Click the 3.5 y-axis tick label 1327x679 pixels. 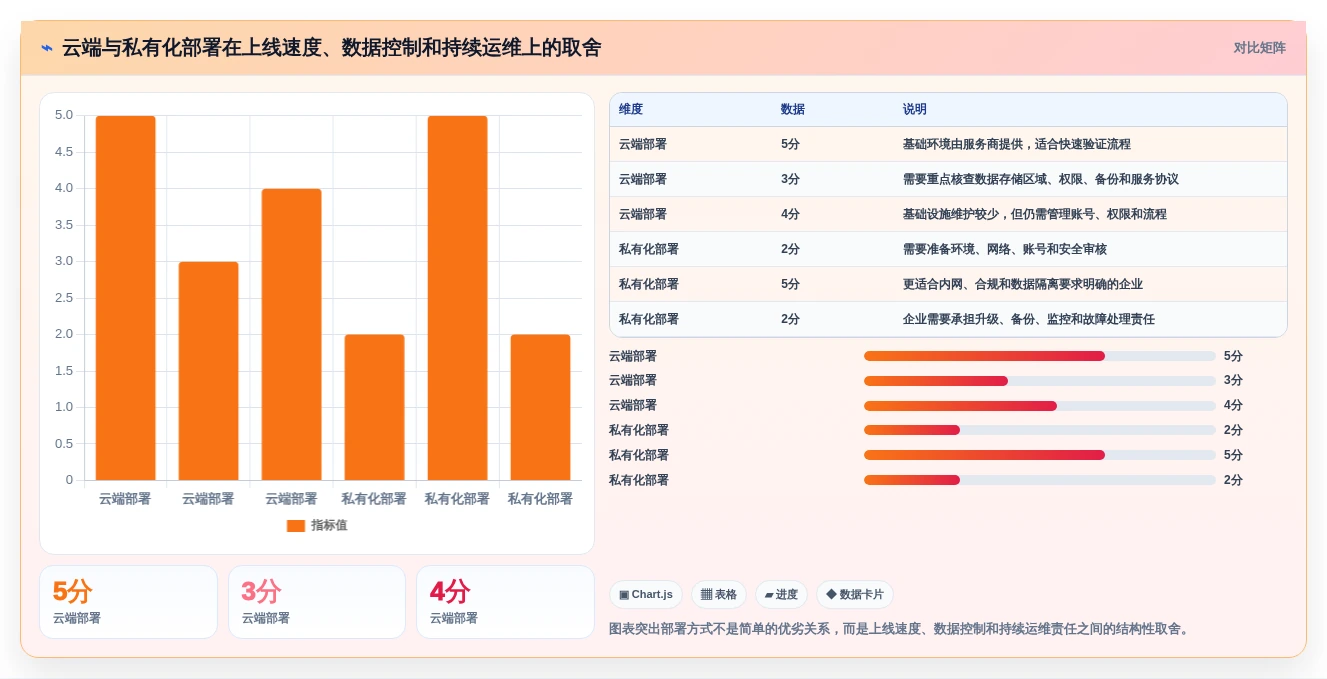click(64, 225)
